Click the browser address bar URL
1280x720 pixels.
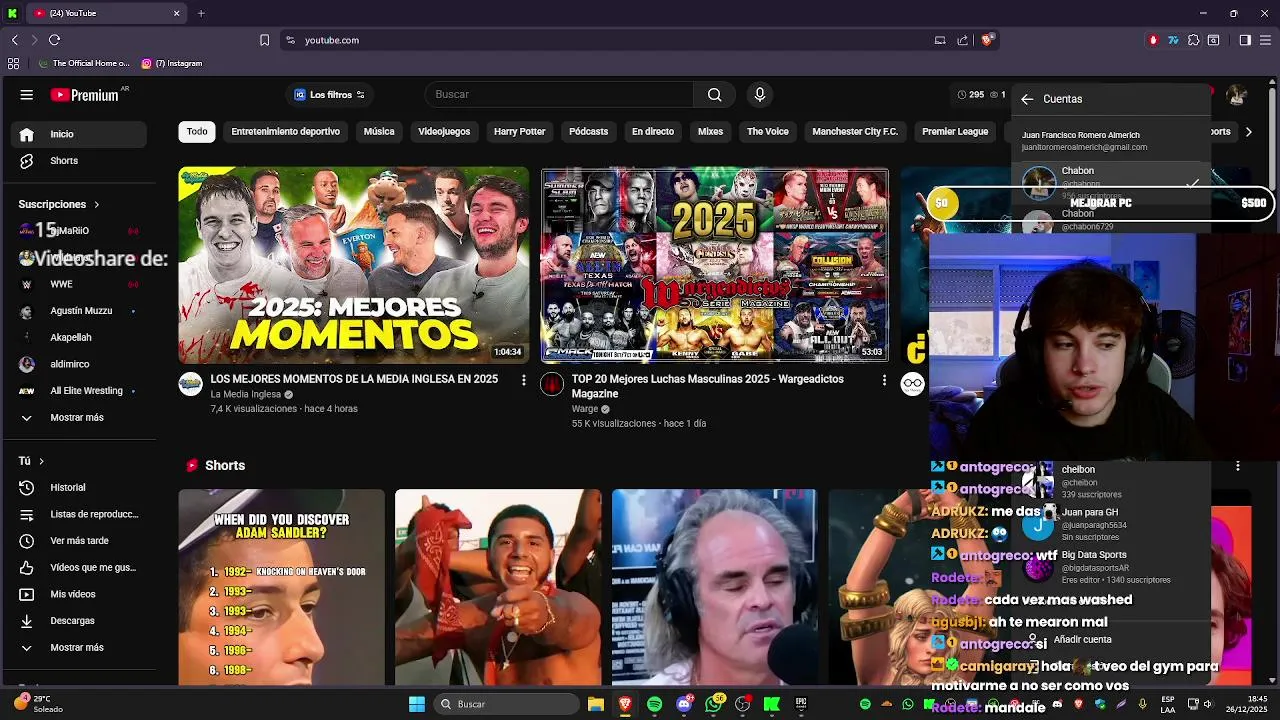pyautogui.click(x=332, y=40)
